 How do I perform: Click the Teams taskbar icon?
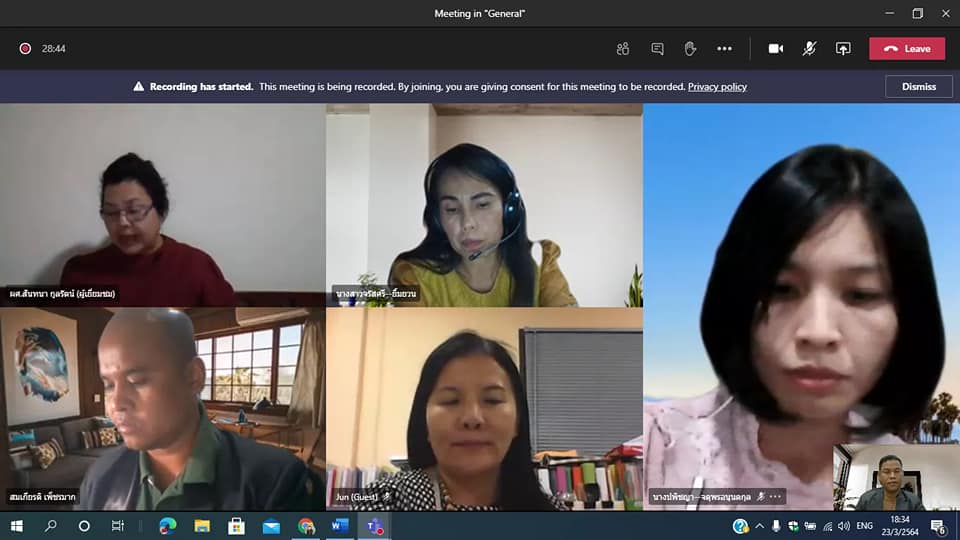tap(375, 526)
